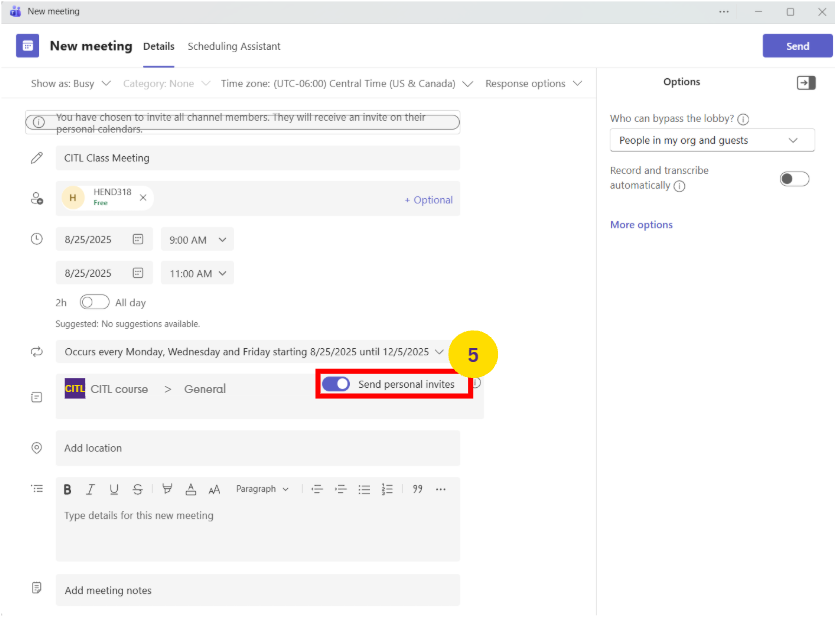
Task: Open the Who can bypass the lobby dropdown
Action: click(x=712, y=140)
